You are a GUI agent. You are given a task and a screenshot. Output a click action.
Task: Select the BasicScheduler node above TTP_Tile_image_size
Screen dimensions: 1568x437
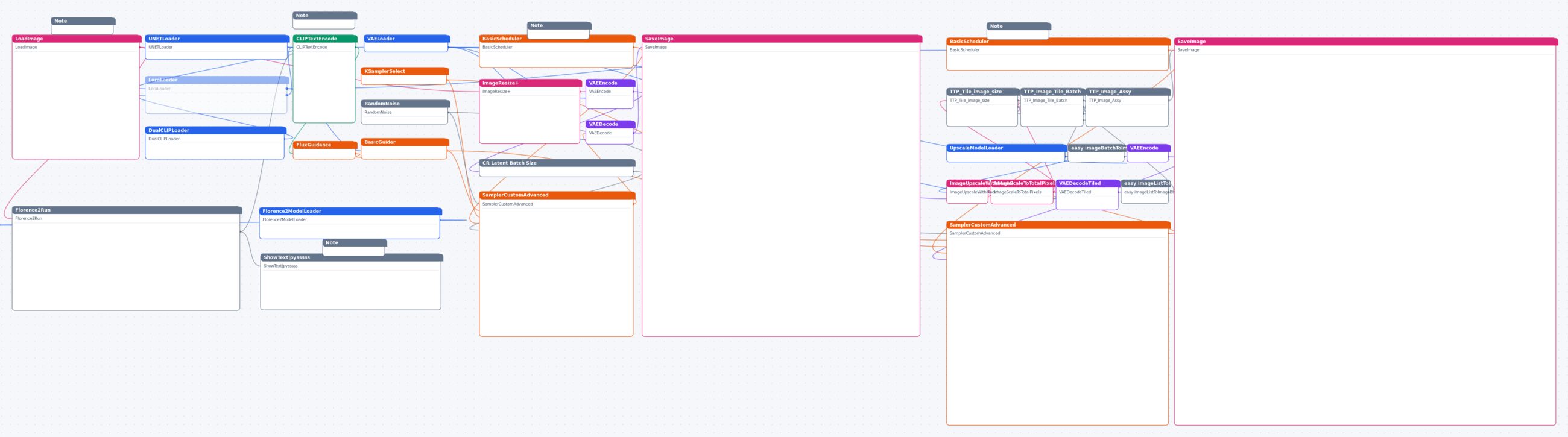pyautogui.click(x=1058, y=54)
